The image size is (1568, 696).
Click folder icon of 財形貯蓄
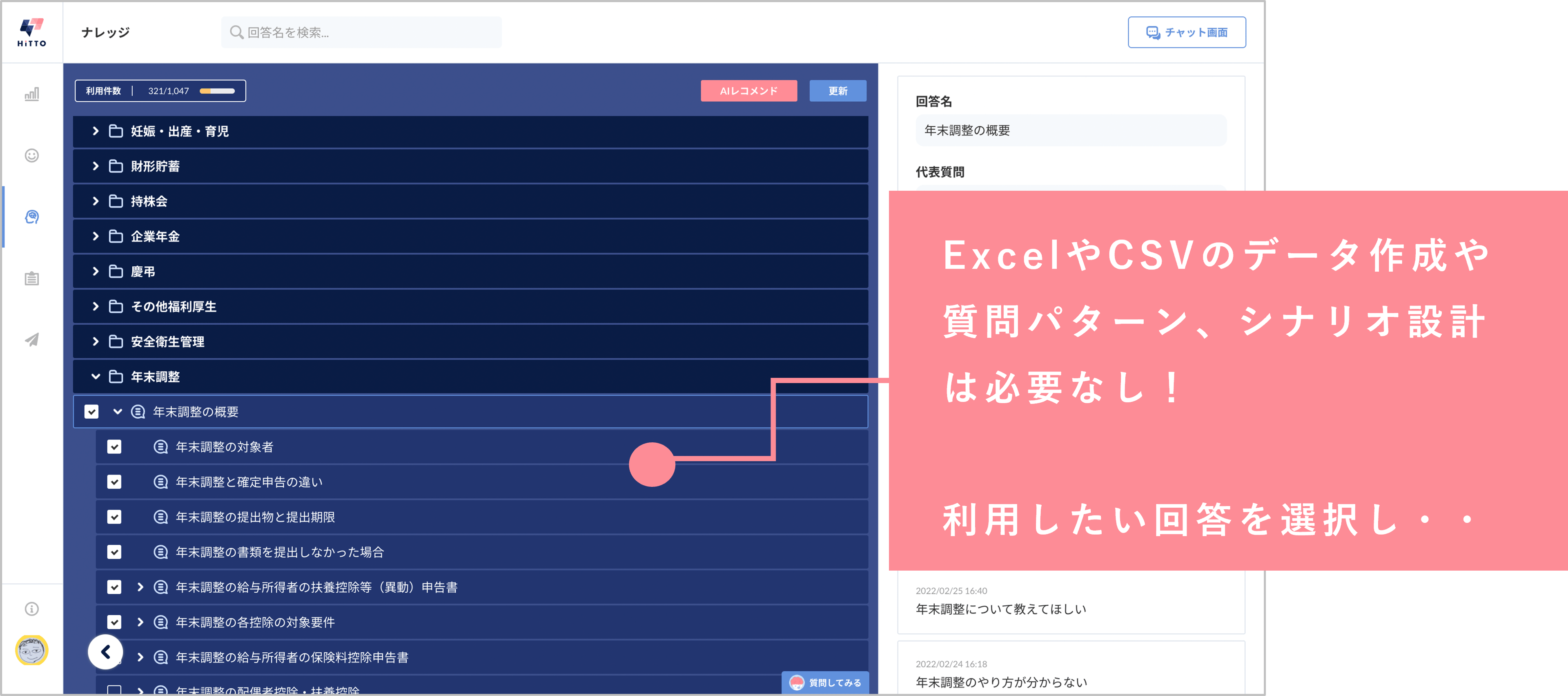point(116,166)
